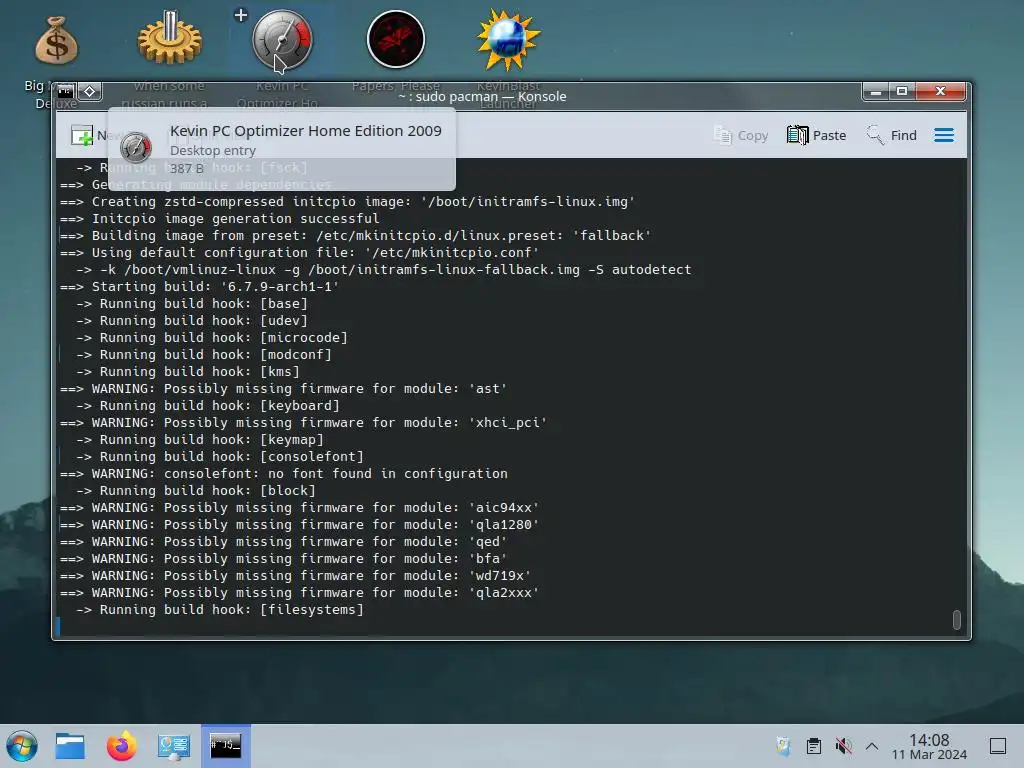The image size is (1024, 768).
Task: Click the "Running build hook: [filesystems]" line
Action: (220, 609)
